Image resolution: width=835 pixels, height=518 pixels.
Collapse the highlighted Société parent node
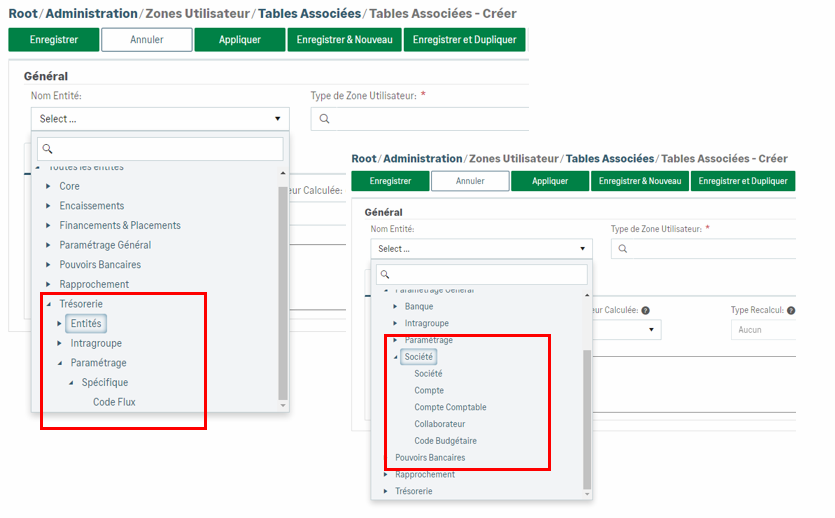pyautogui.click(x=397, y=357)
